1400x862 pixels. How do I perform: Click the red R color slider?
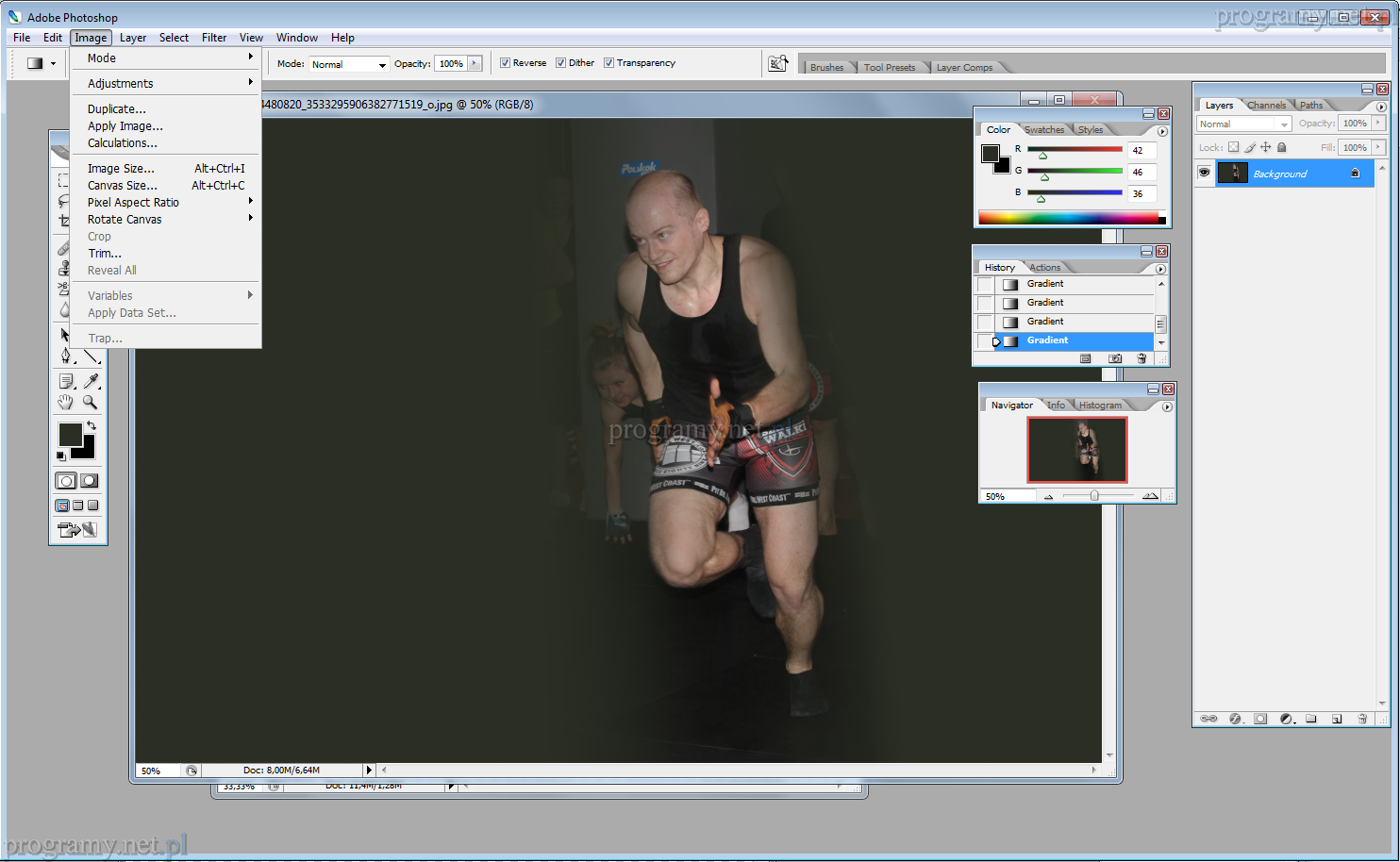coord(1075,149)
